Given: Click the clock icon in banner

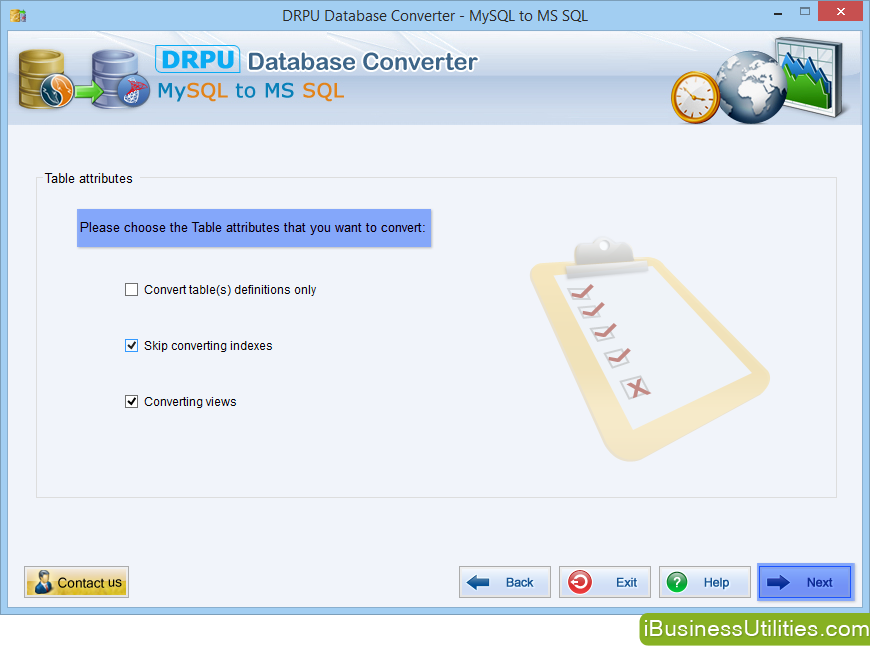Looking at the screenshot, I should pos(695,97).
